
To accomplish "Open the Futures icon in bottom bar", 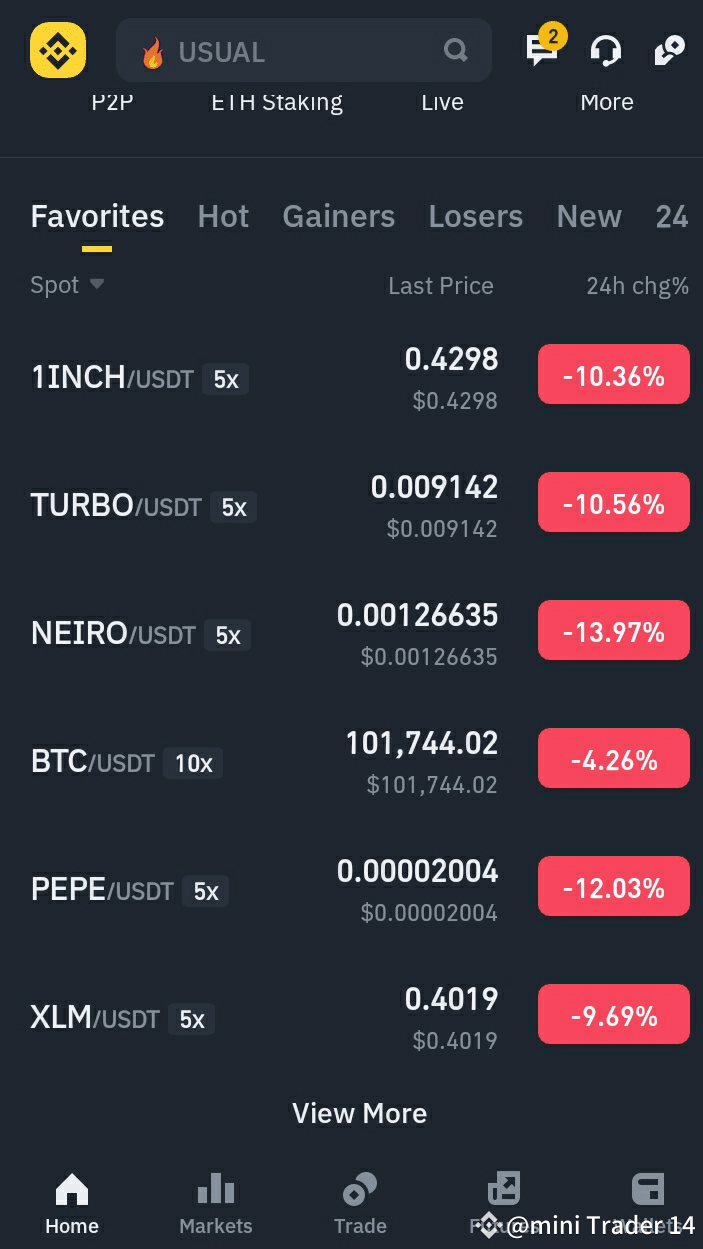I will [504, 1195].
